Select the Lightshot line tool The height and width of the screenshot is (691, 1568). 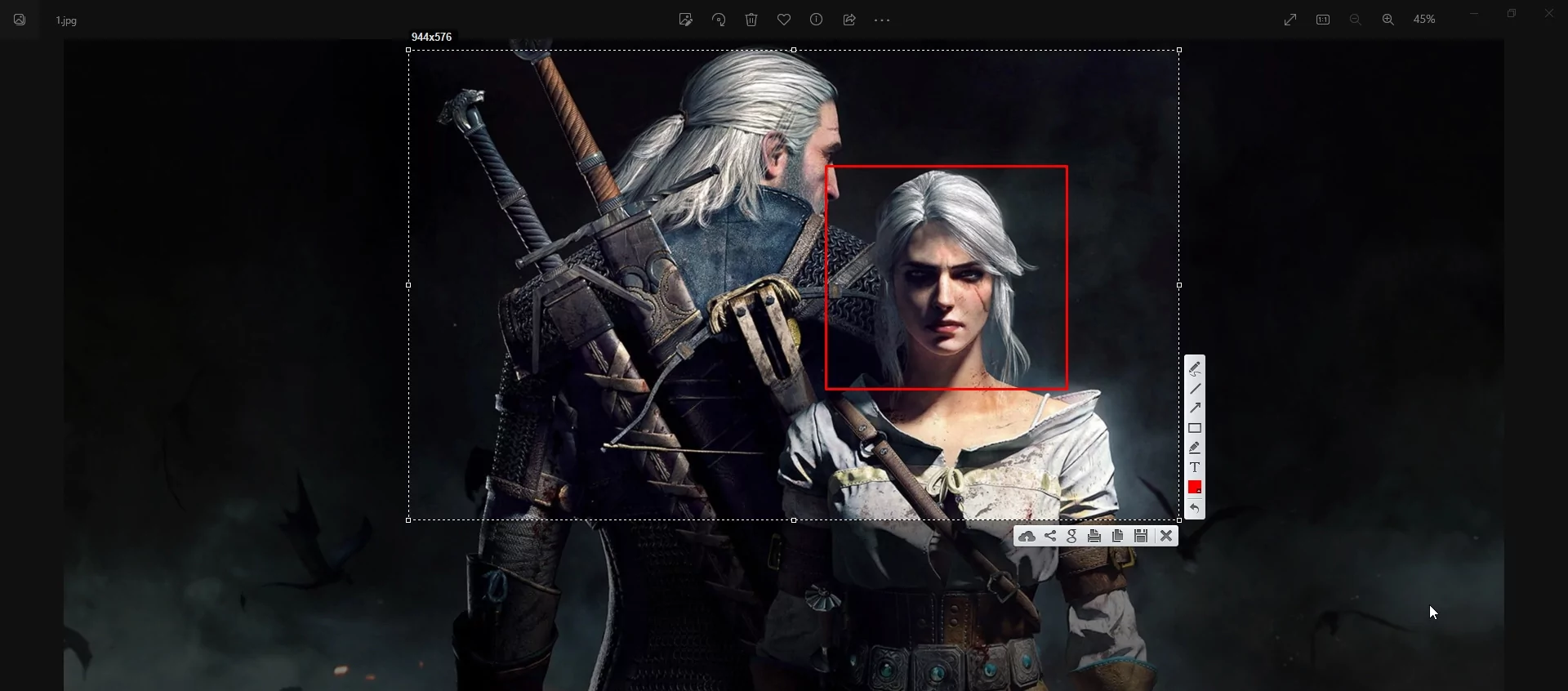click(x=1195, y=389)
